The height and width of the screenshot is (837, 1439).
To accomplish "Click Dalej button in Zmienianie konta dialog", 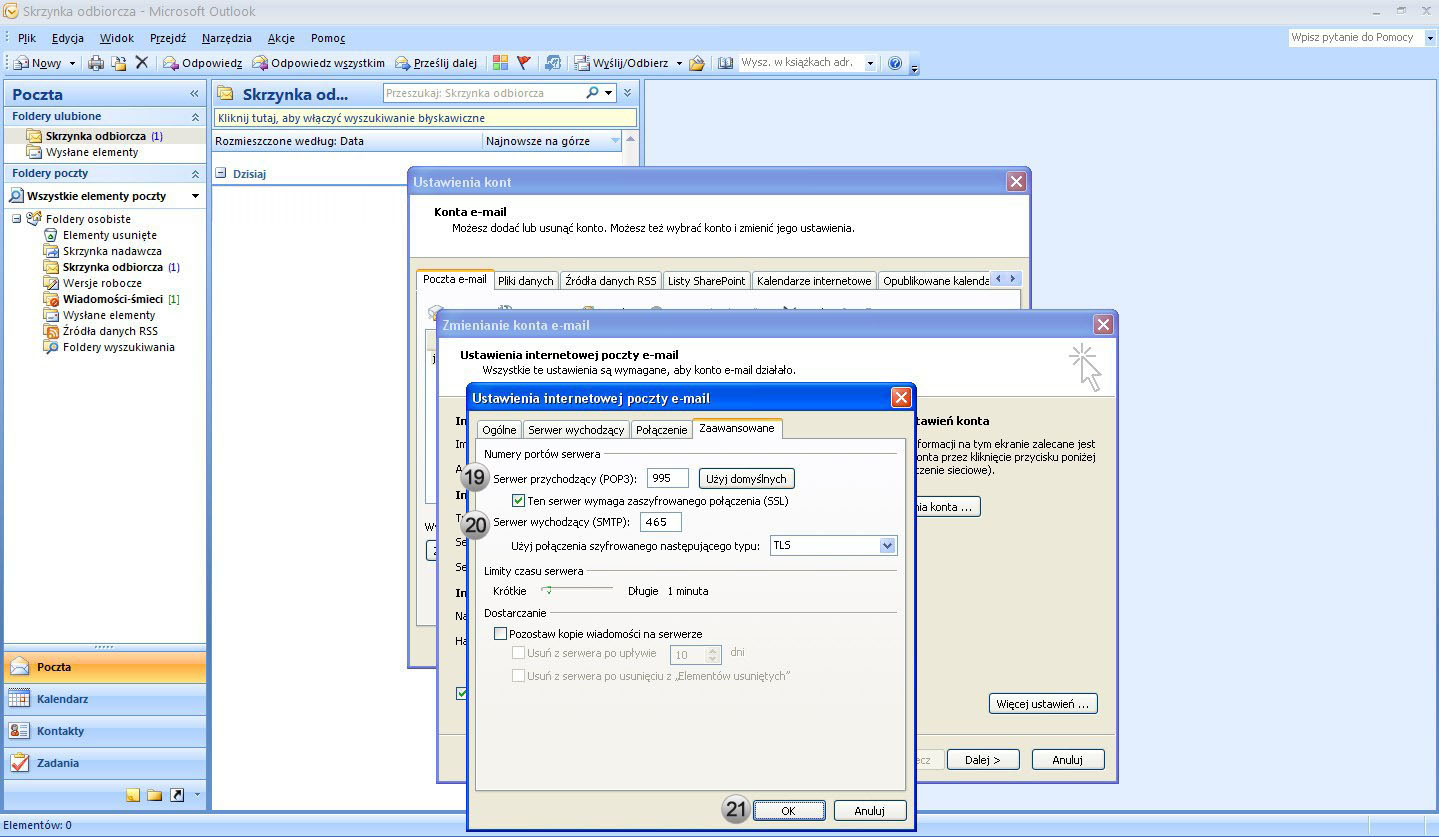I will click(983, 760).
